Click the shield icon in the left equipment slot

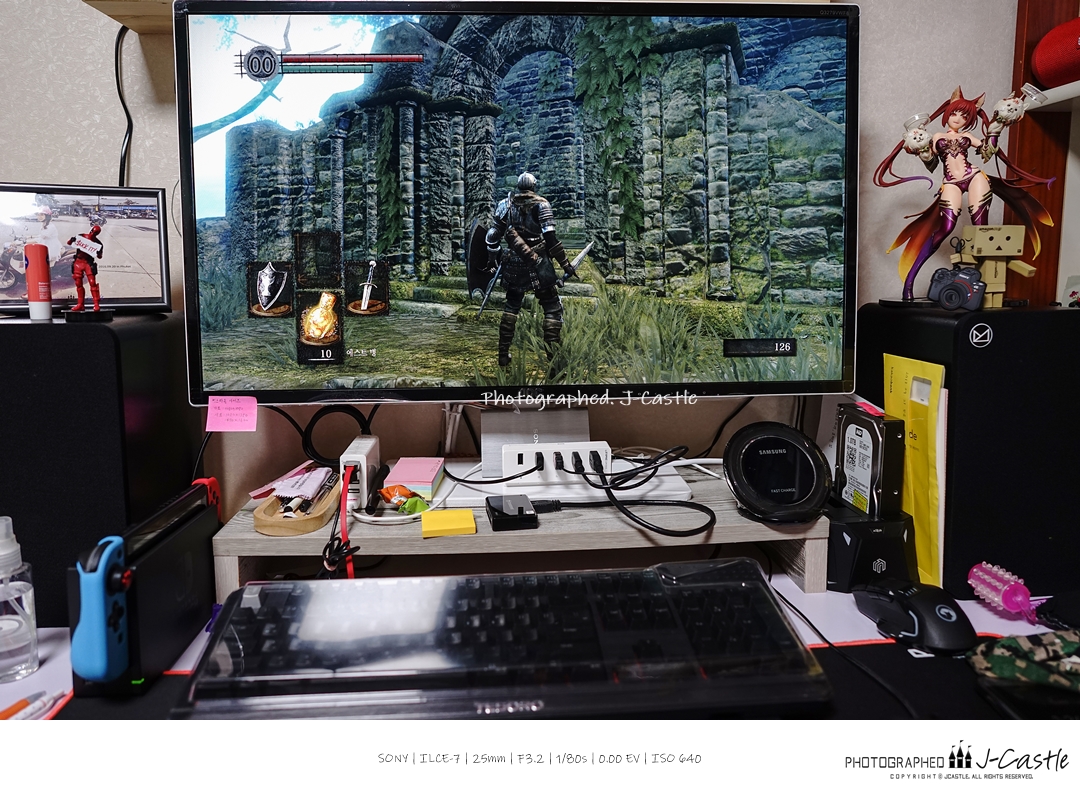271,288
